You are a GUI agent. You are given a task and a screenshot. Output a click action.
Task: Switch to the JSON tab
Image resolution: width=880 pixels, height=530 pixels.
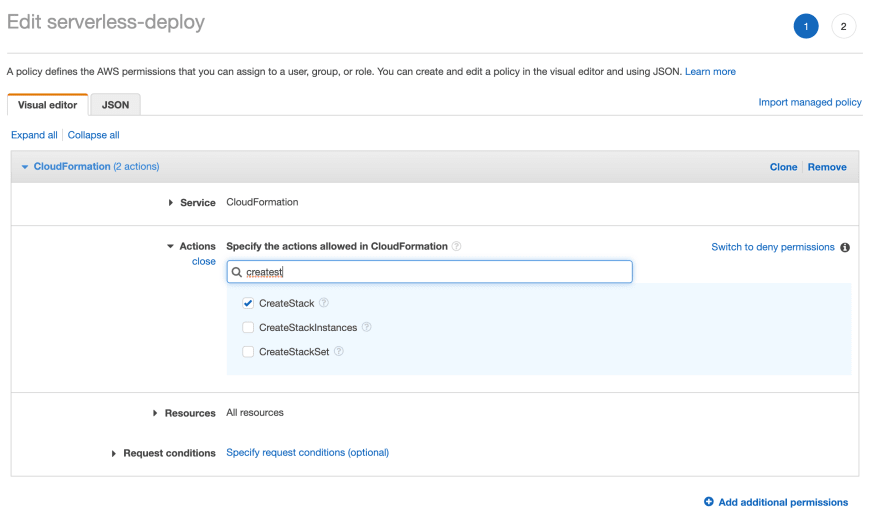[116, 105]
